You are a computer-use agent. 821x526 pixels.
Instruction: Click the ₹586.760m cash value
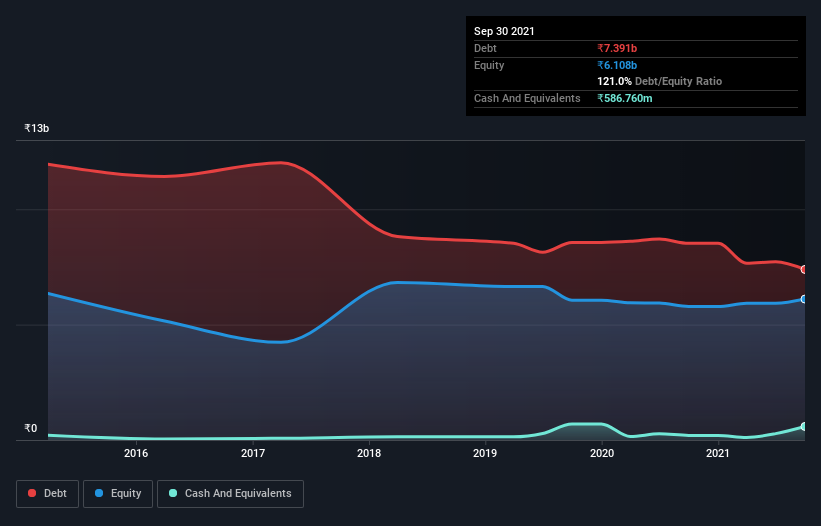[x=625, y=98]
